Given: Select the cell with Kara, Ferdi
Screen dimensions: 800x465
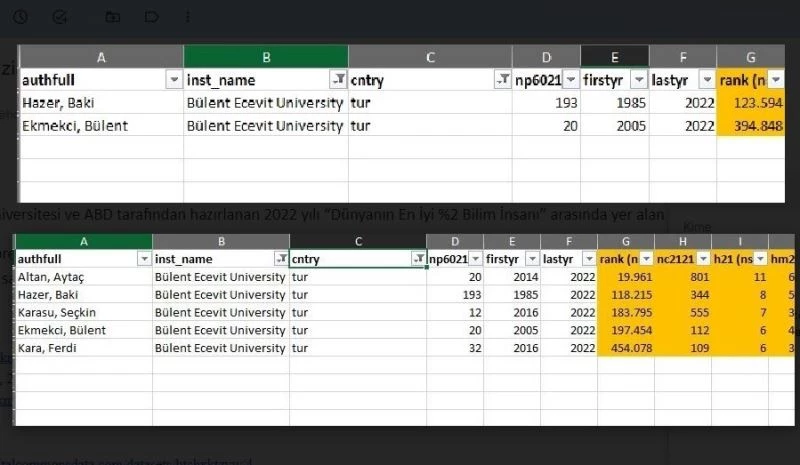Looking at the screenshot, I should pyautogui.click(x=84, y=348).
